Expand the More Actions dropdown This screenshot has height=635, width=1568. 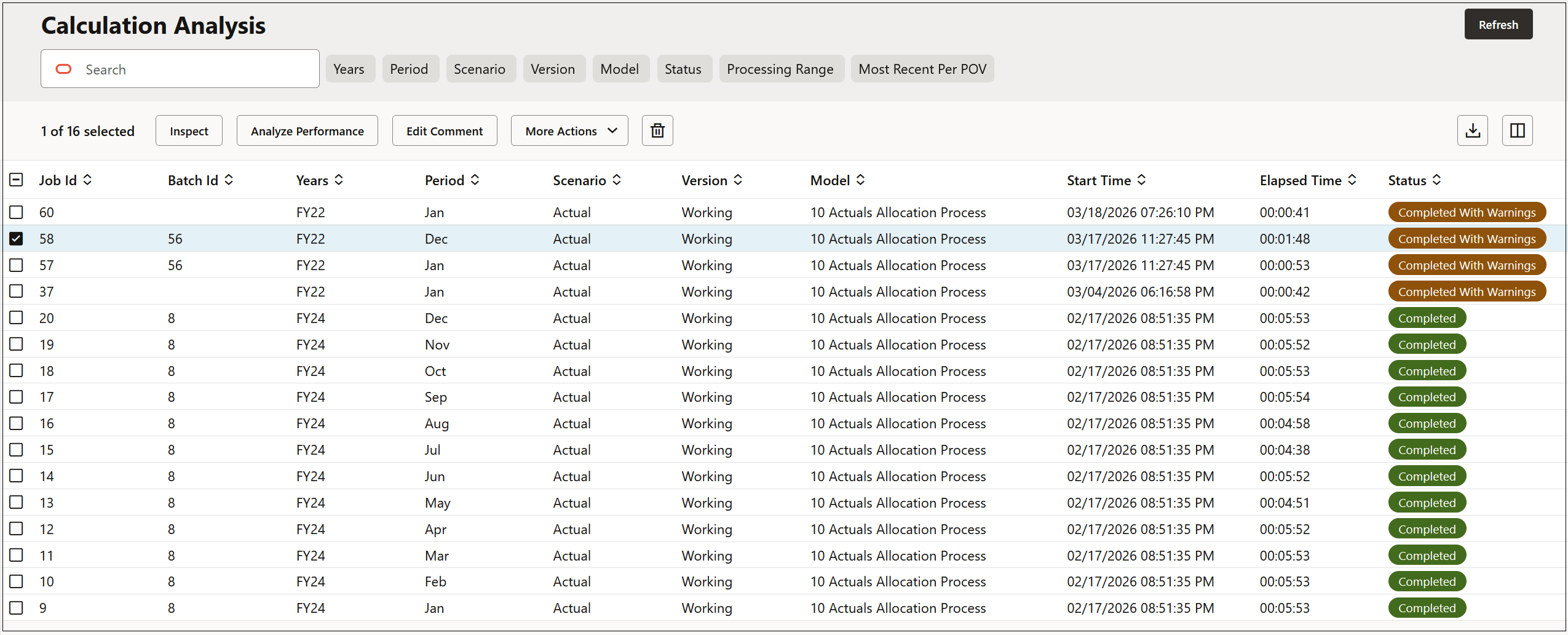pyautogui.click(x=569, y=130)
